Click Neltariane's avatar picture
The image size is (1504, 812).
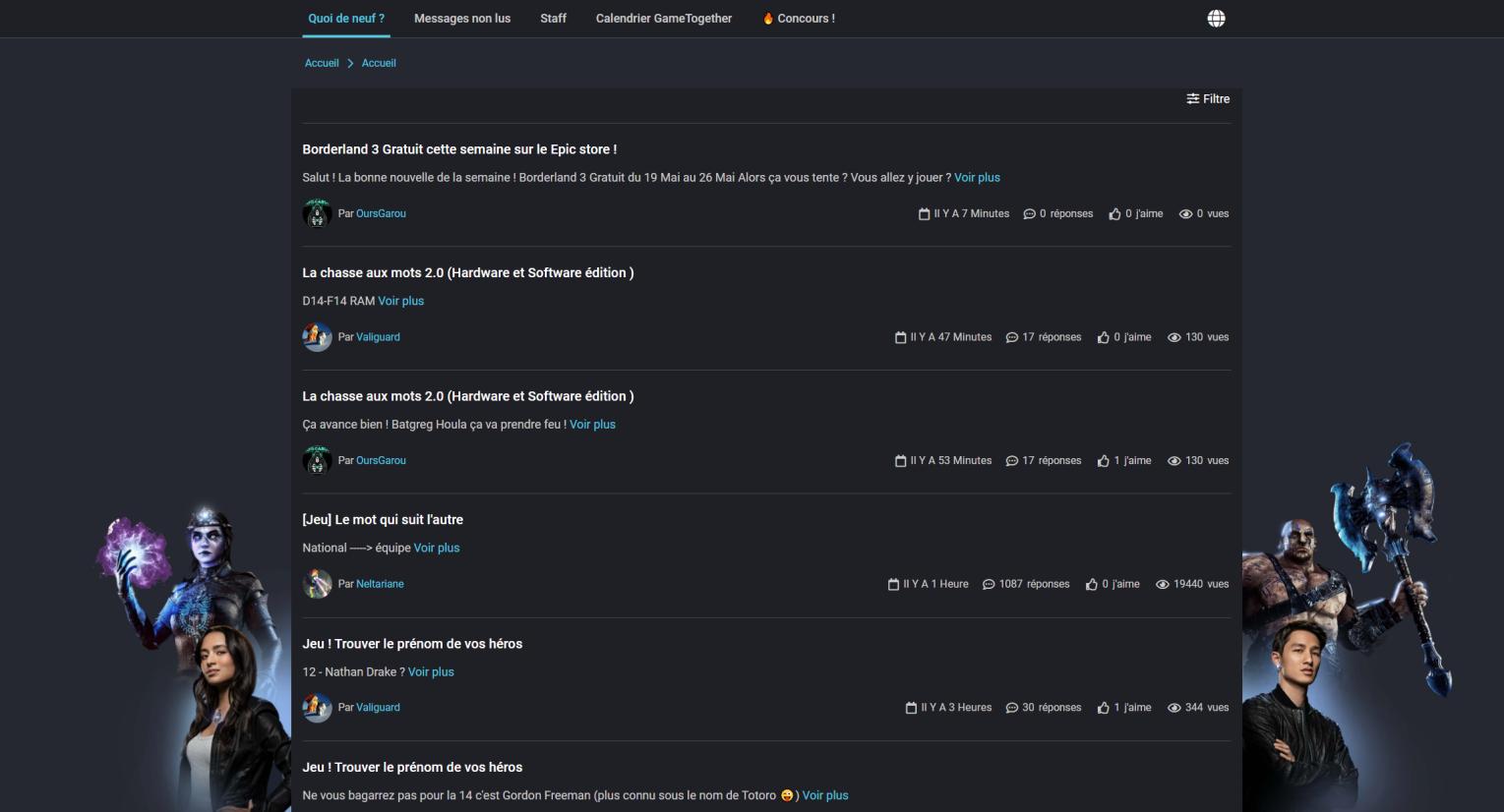(317, 583)
